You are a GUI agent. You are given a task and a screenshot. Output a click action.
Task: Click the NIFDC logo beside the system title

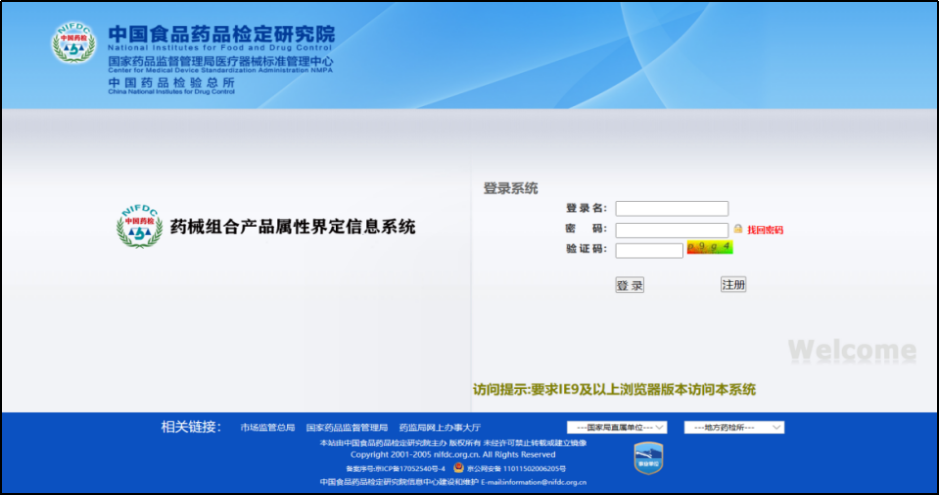[x=139, y=226]
